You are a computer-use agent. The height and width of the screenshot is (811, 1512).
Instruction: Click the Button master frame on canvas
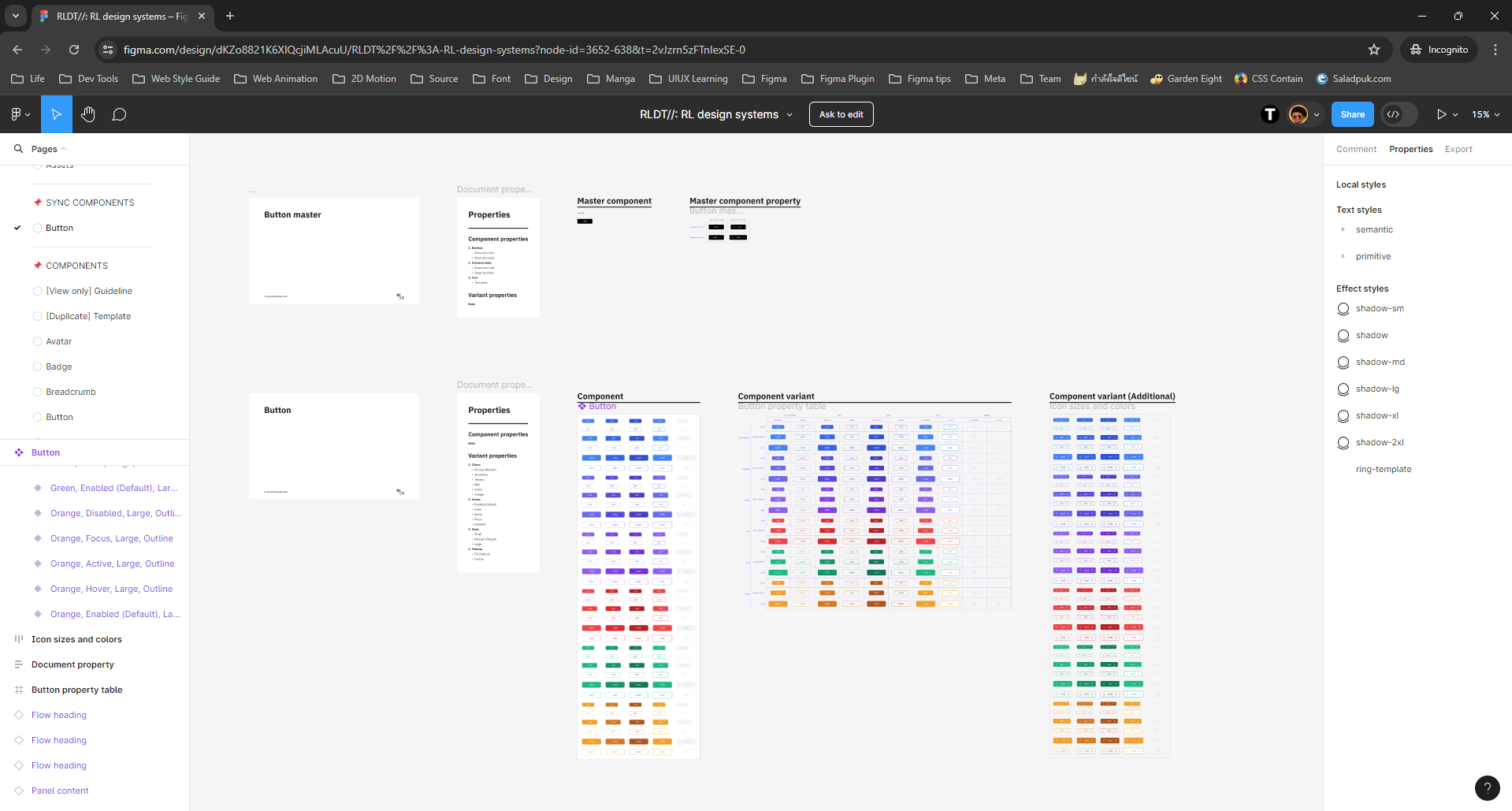pyautogui.click(x=334, y=251)
